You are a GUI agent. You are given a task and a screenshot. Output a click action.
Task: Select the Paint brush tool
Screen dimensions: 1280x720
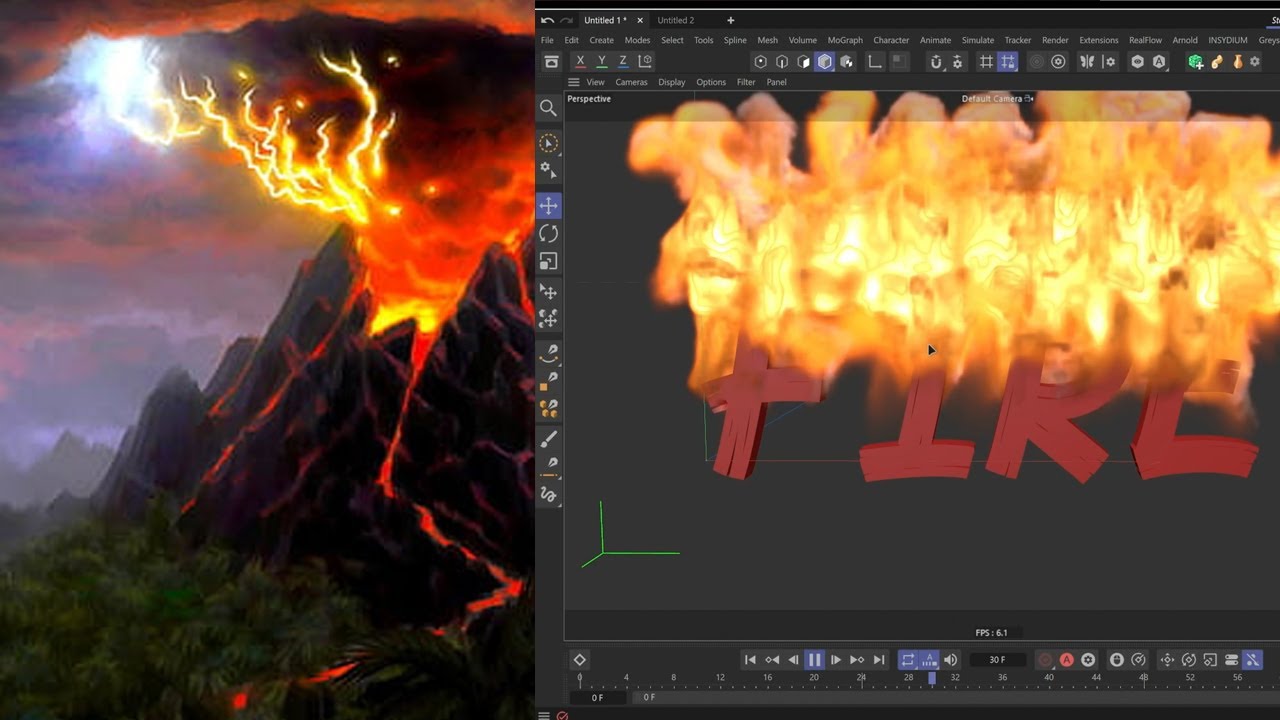coord(548,439)
